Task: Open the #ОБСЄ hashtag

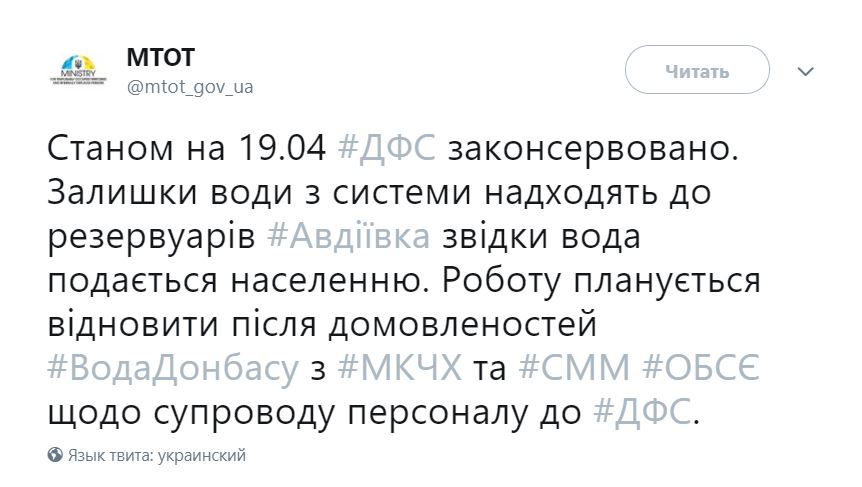Action: click(x=702, y=369)
